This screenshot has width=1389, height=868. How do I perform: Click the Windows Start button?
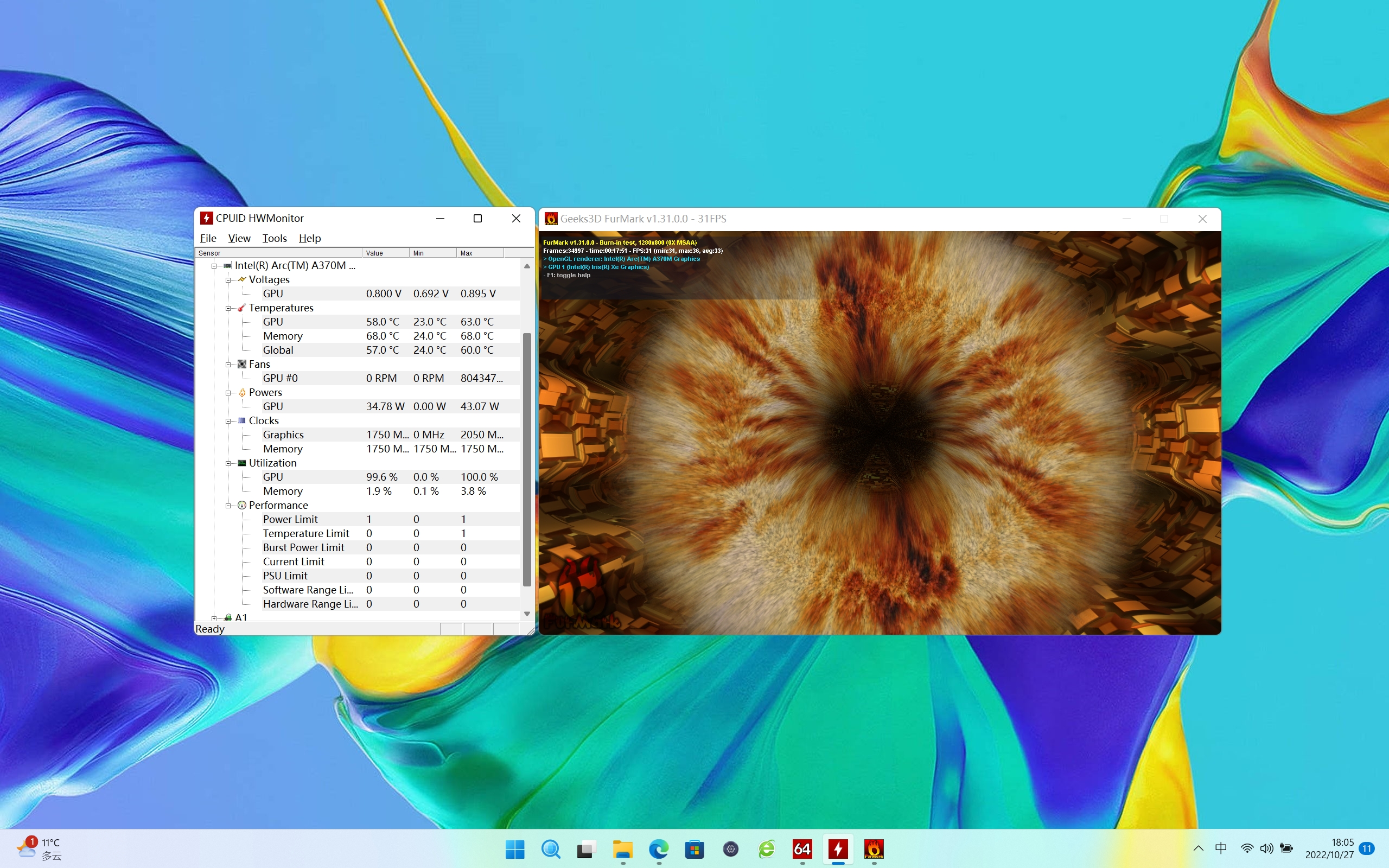[x=515, y=848]
